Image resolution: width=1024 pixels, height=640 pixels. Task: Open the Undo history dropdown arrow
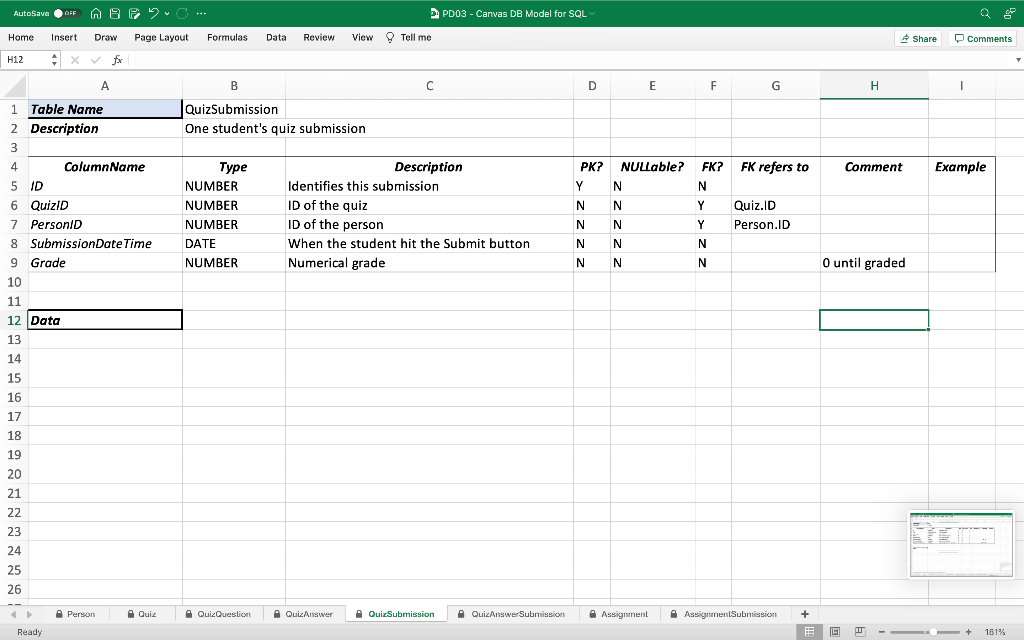[167, 14]
